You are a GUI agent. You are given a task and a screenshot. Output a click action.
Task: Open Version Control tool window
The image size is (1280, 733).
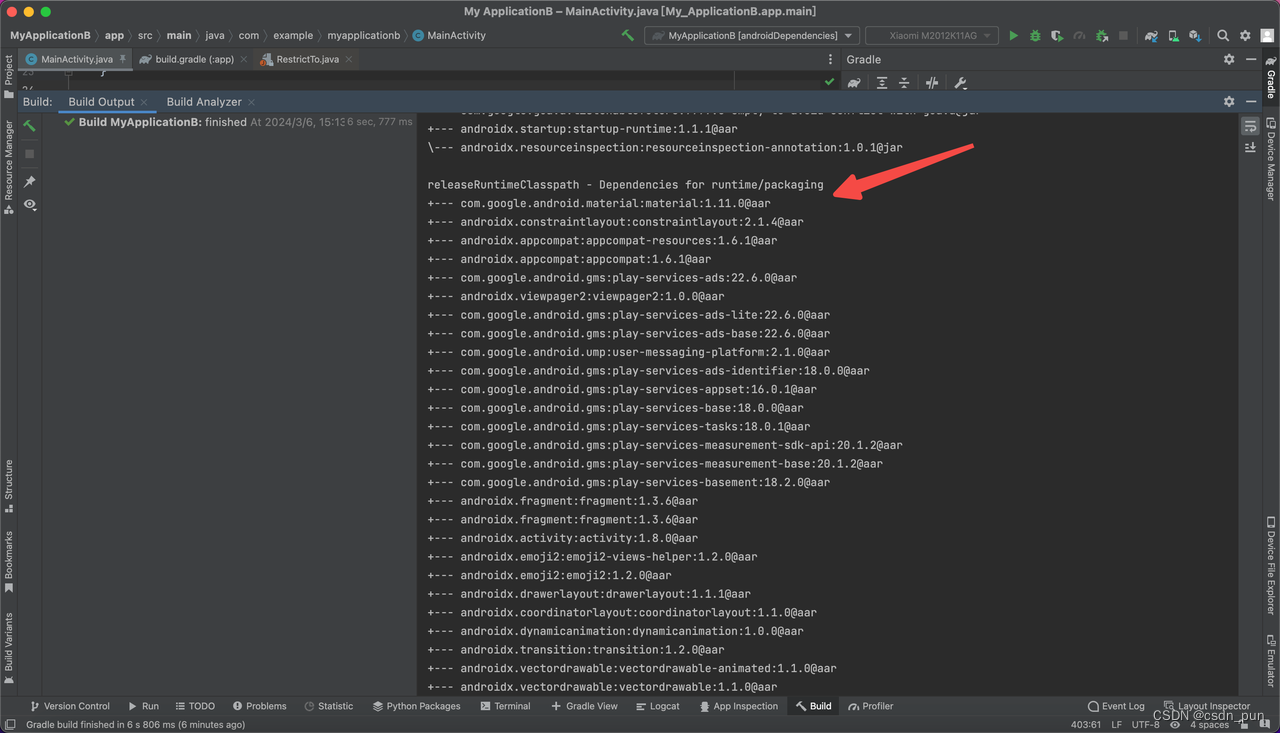click(x=70, y=706)
